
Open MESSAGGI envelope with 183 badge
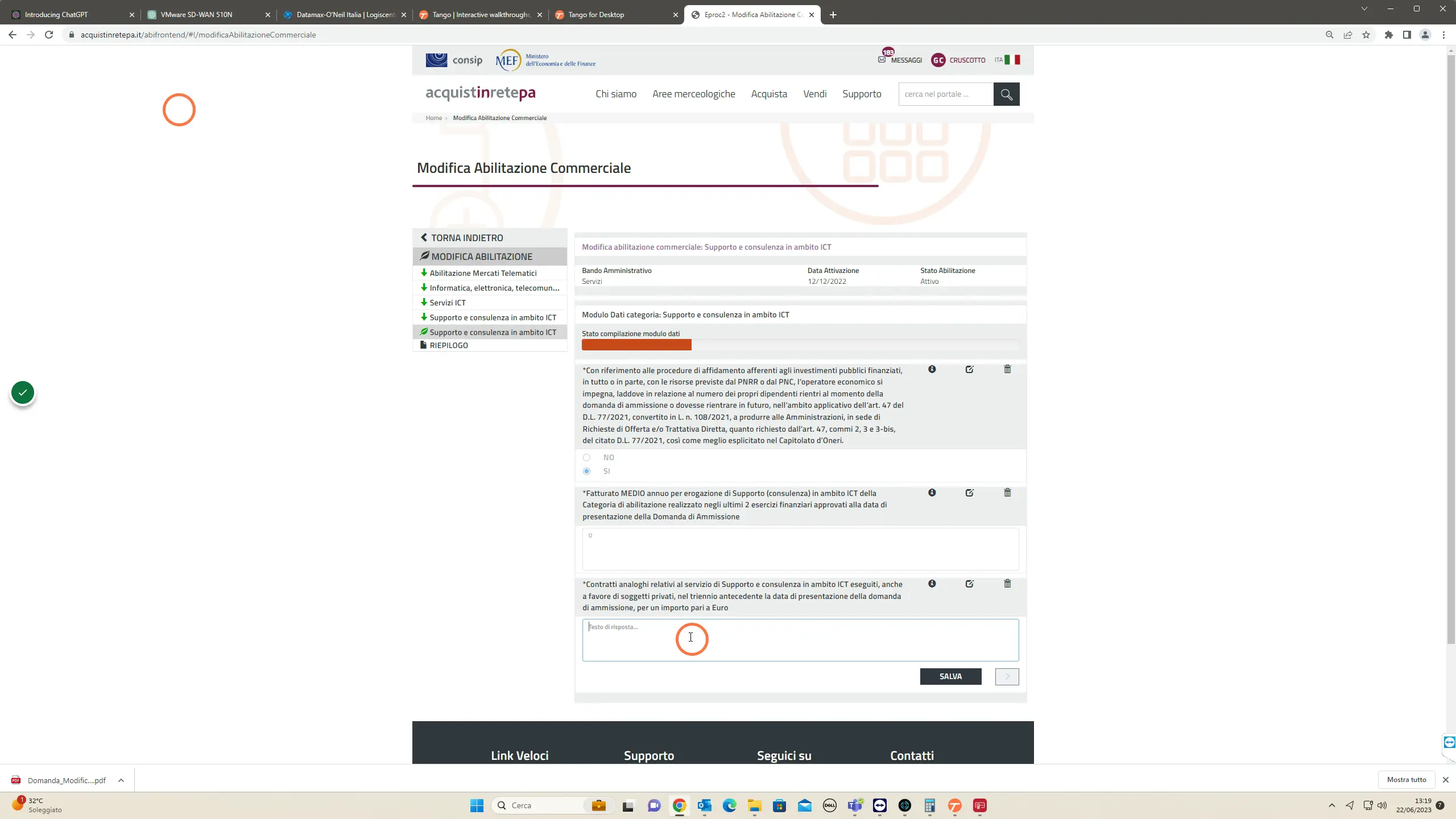click(x=899, y=58)
